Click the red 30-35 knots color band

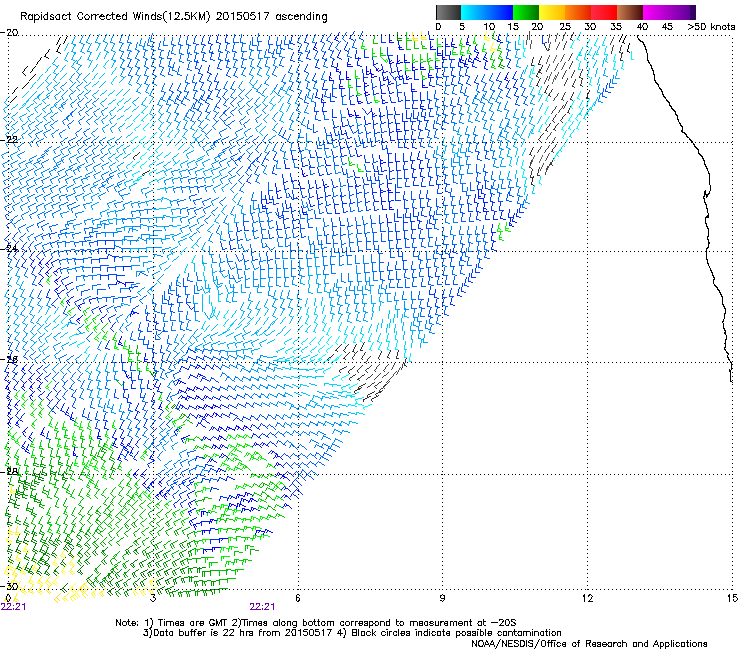604,12
